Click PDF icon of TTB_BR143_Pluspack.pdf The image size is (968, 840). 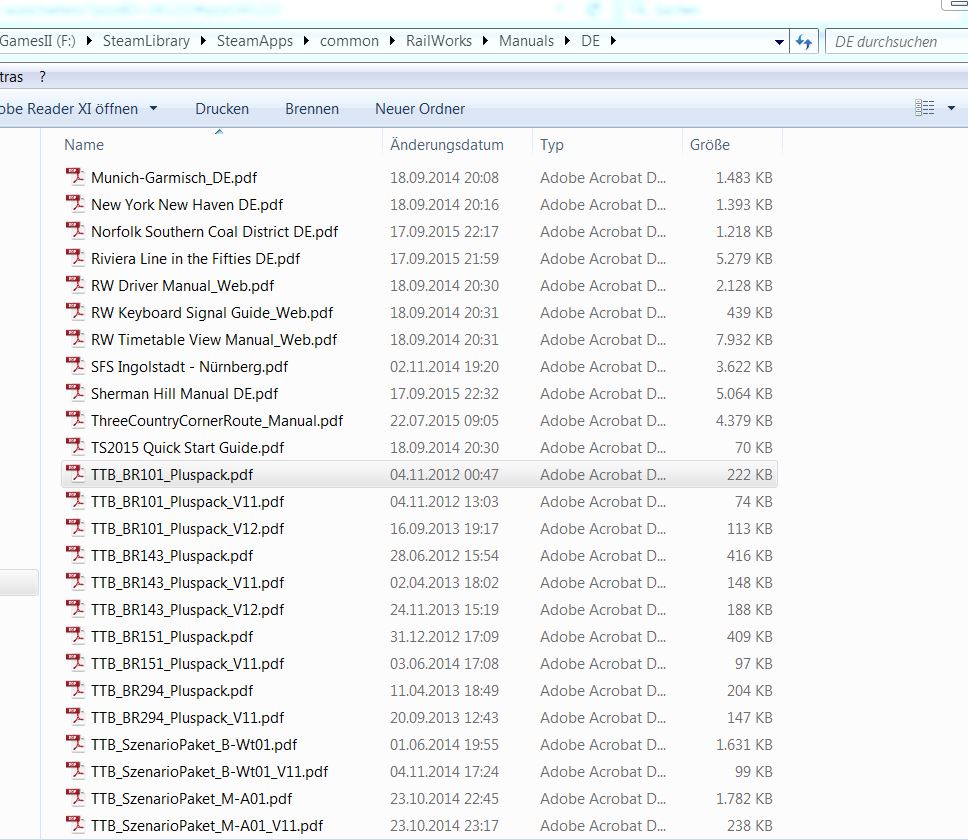coord(75,555)
